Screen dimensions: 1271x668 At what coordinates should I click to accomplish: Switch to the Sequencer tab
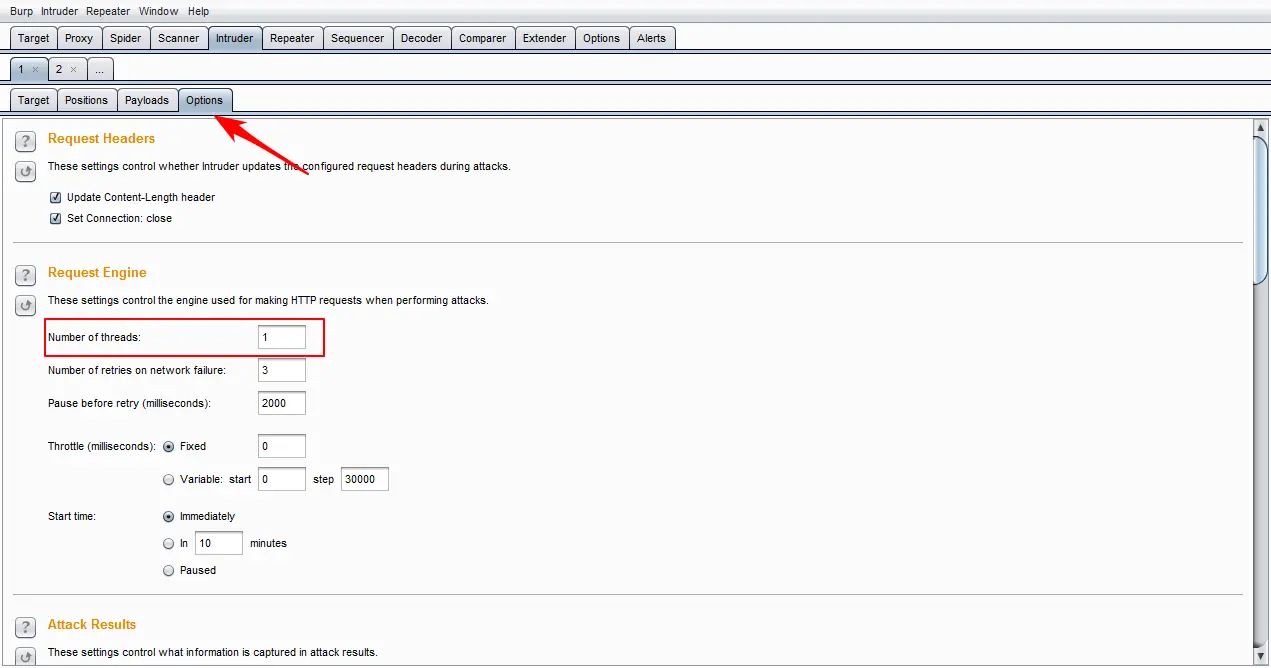coord(357,38)
